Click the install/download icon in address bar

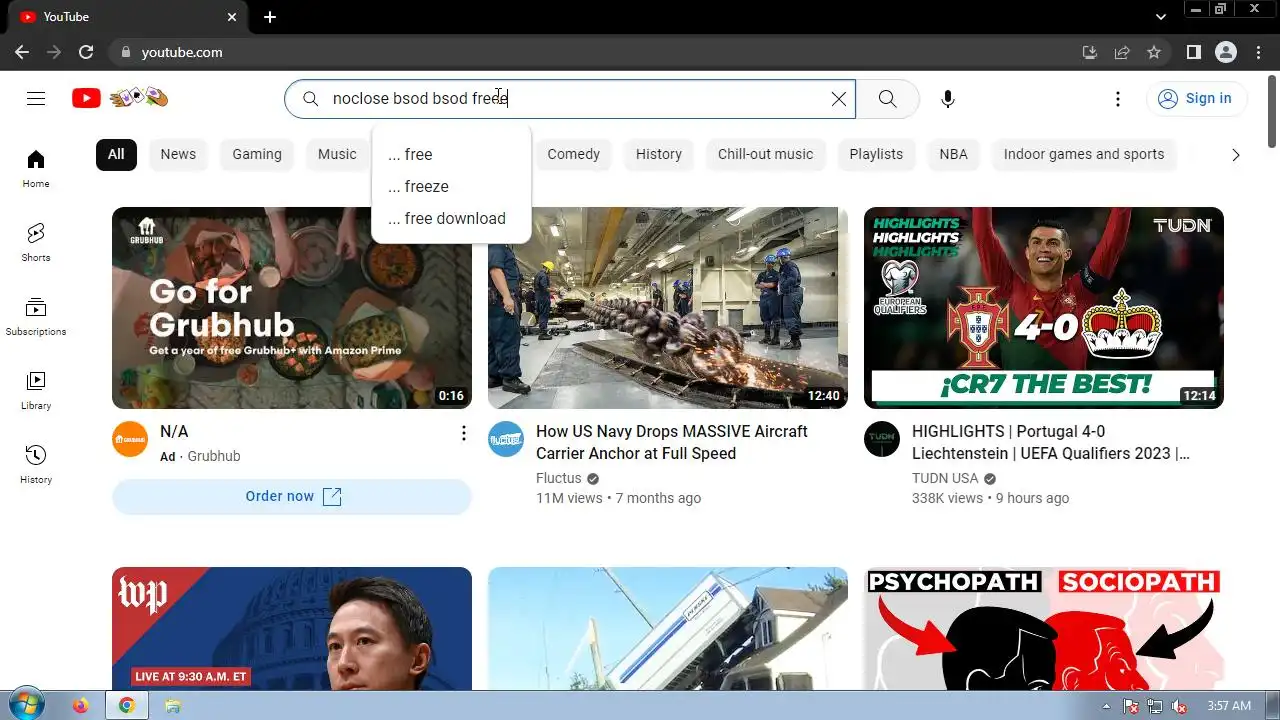[1090, 52]
